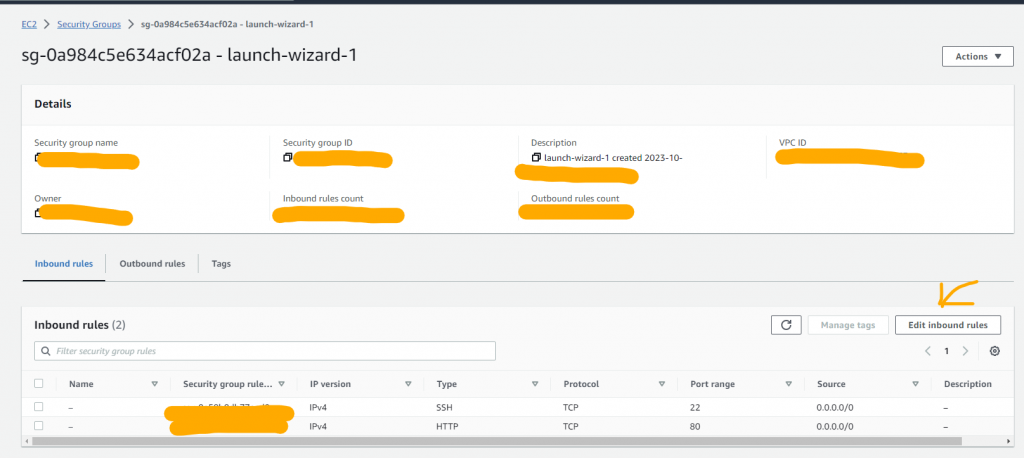Switch to the Inbound rules tab
The image size is (1024, 458).
pyautogui.click(x=63, y=264)
